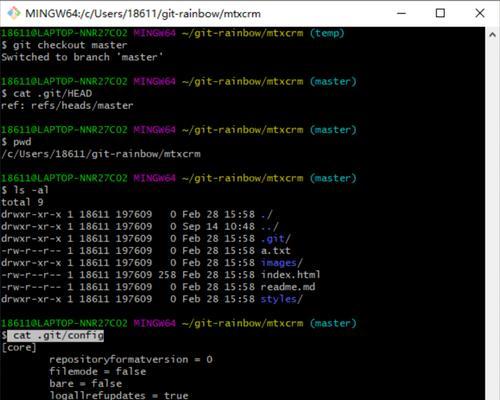This screenshot has height=400, width=500.
Task: Click the 'ref: refs/heads/master' output line
Action: point(67,106)
